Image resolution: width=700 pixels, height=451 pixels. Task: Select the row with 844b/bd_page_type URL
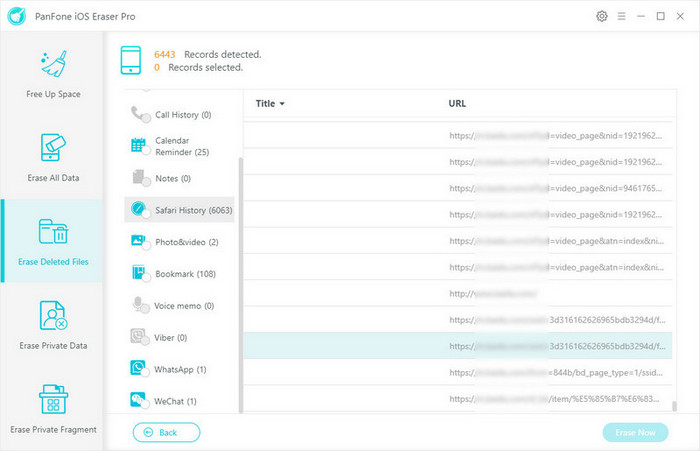[458, 372]
